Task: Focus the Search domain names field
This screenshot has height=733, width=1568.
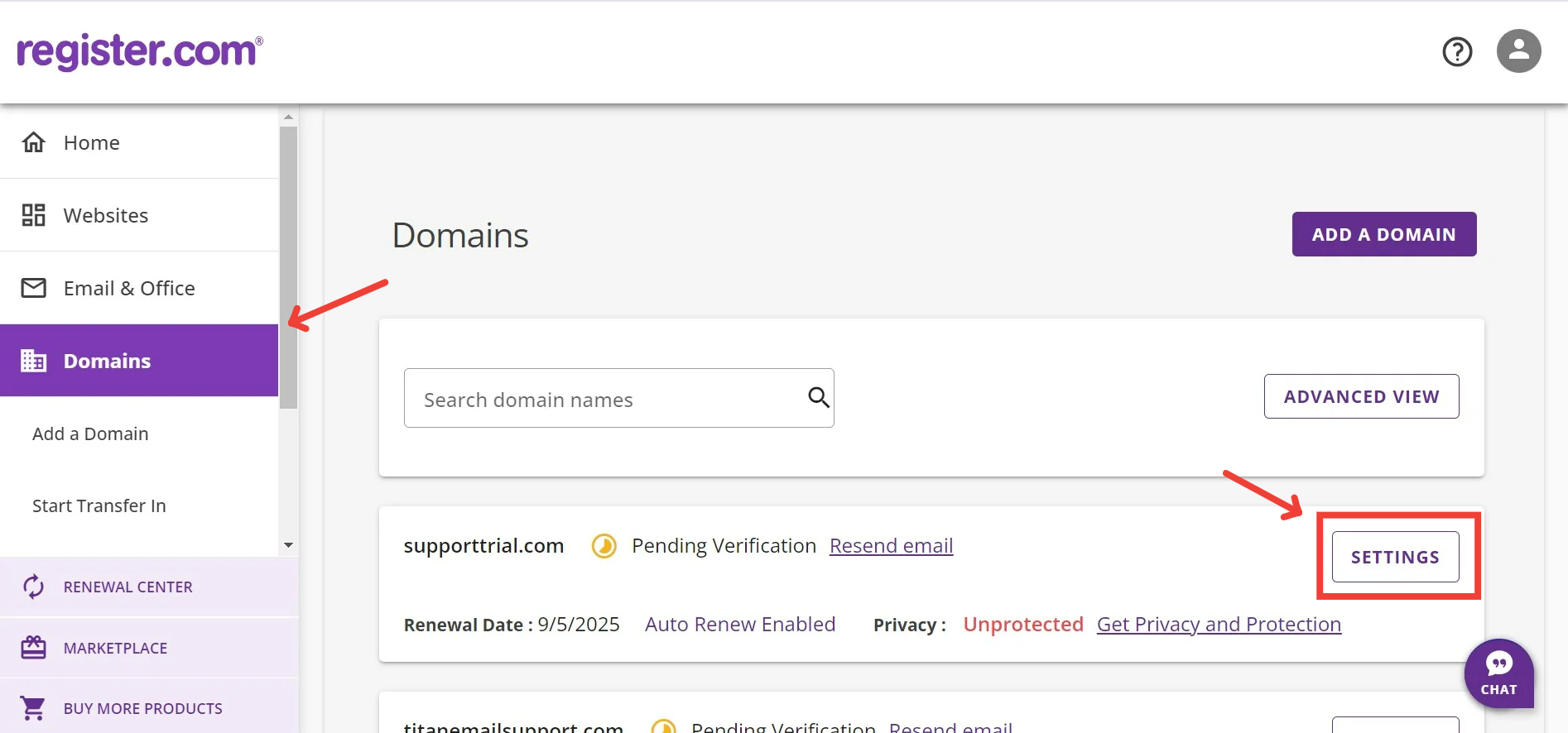Action: coord(618,398)
